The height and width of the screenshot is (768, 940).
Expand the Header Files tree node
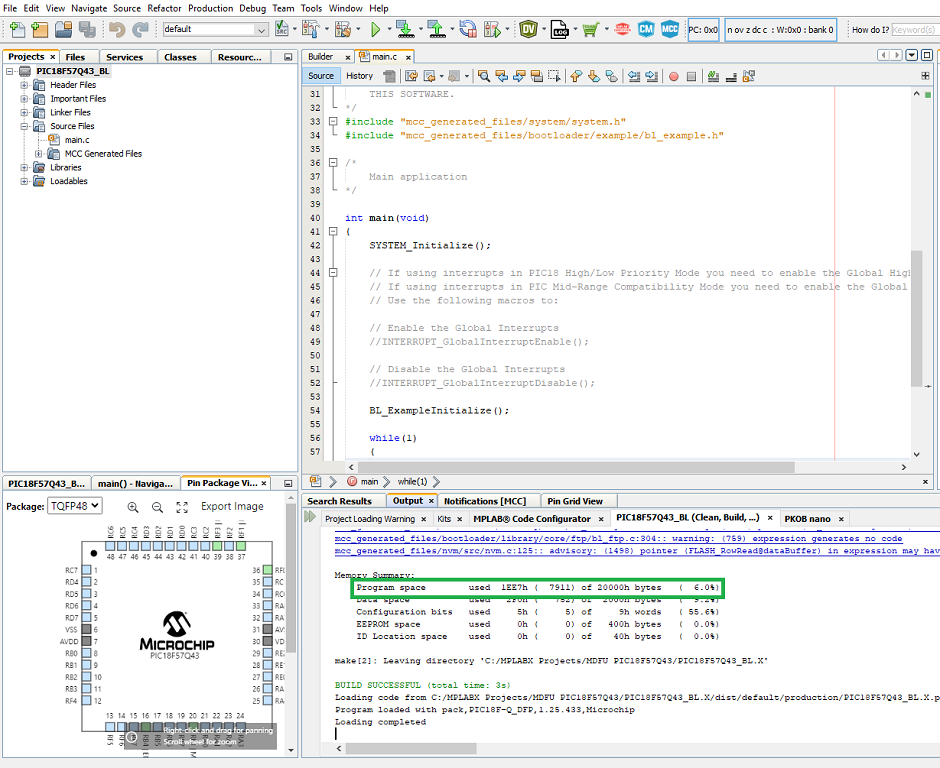(25, 85)
